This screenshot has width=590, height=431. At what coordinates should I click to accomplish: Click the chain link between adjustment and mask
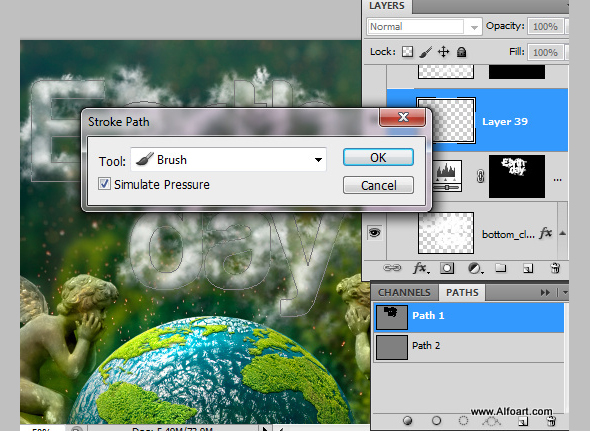pos(480,176)
